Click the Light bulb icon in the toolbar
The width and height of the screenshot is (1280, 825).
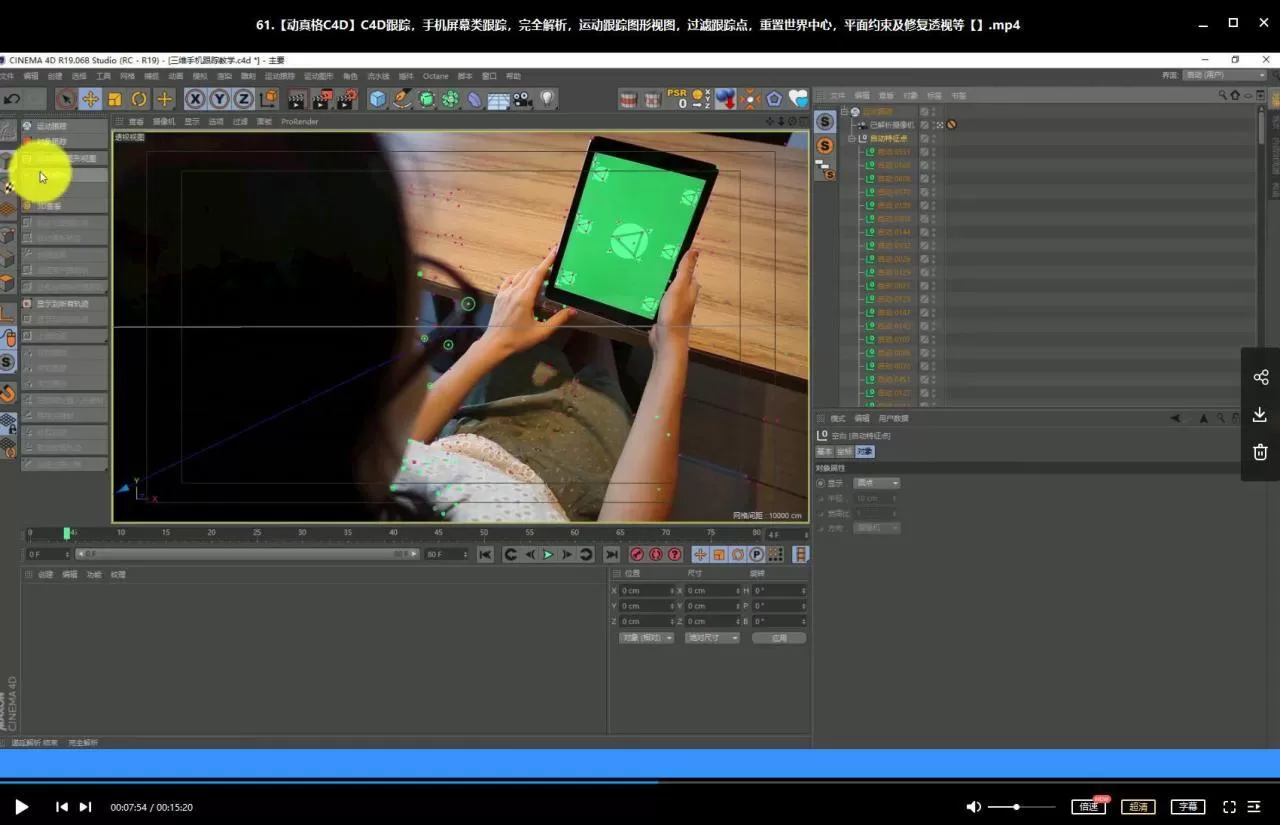pyautogui.click(x=547, y=98)
